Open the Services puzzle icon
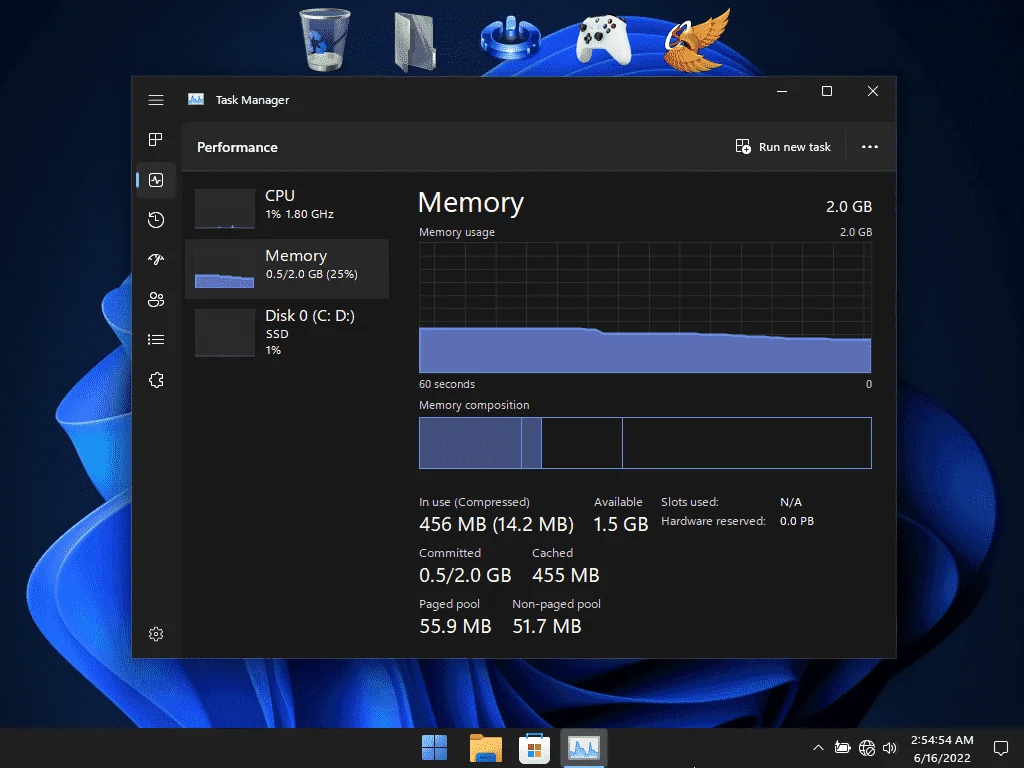 coord(155,380)
